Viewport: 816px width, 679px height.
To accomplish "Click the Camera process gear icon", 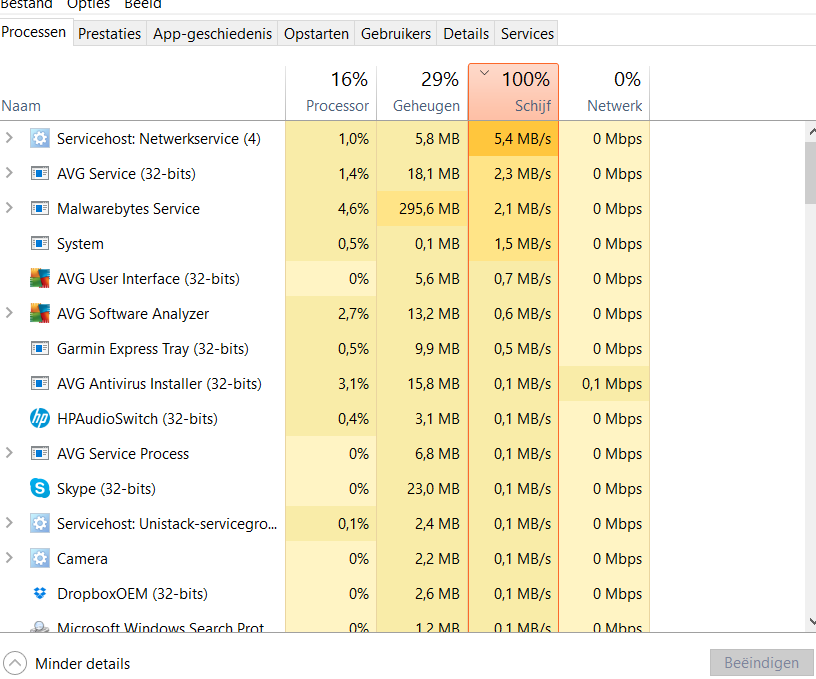I will 40,559.
